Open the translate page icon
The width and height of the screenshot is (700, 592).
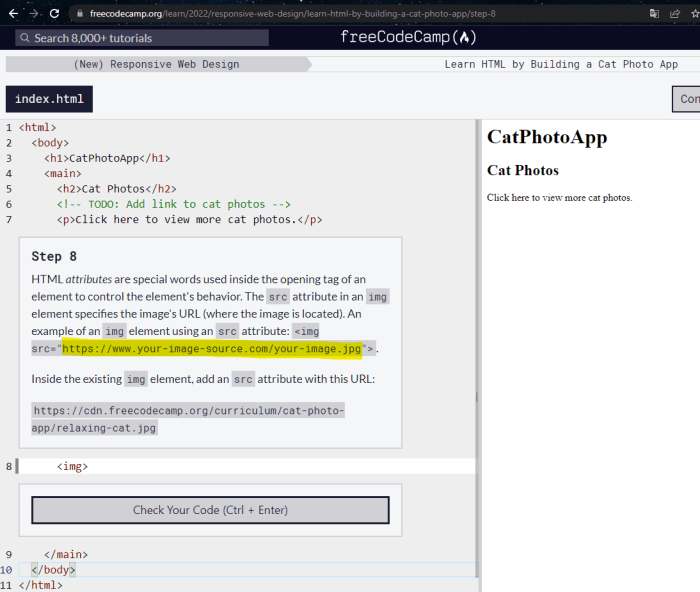tap(654, 14)
